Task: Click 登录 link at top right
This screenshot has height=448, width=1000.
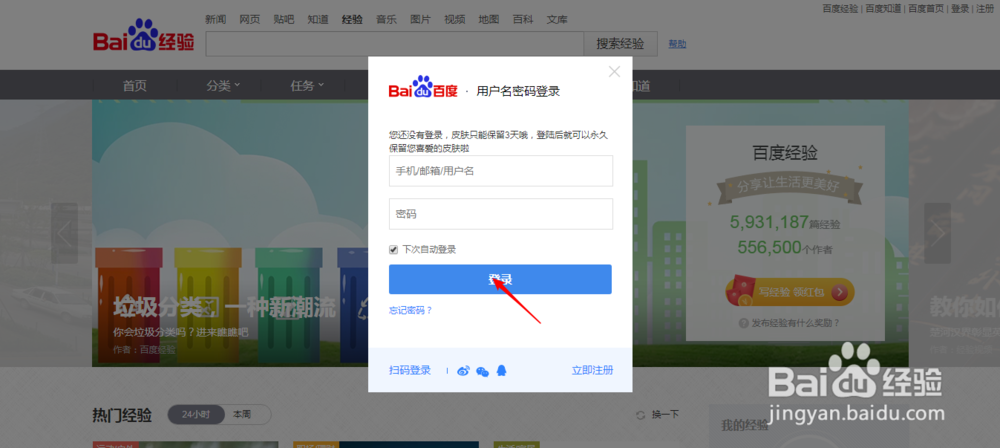Action: (960, 8)
